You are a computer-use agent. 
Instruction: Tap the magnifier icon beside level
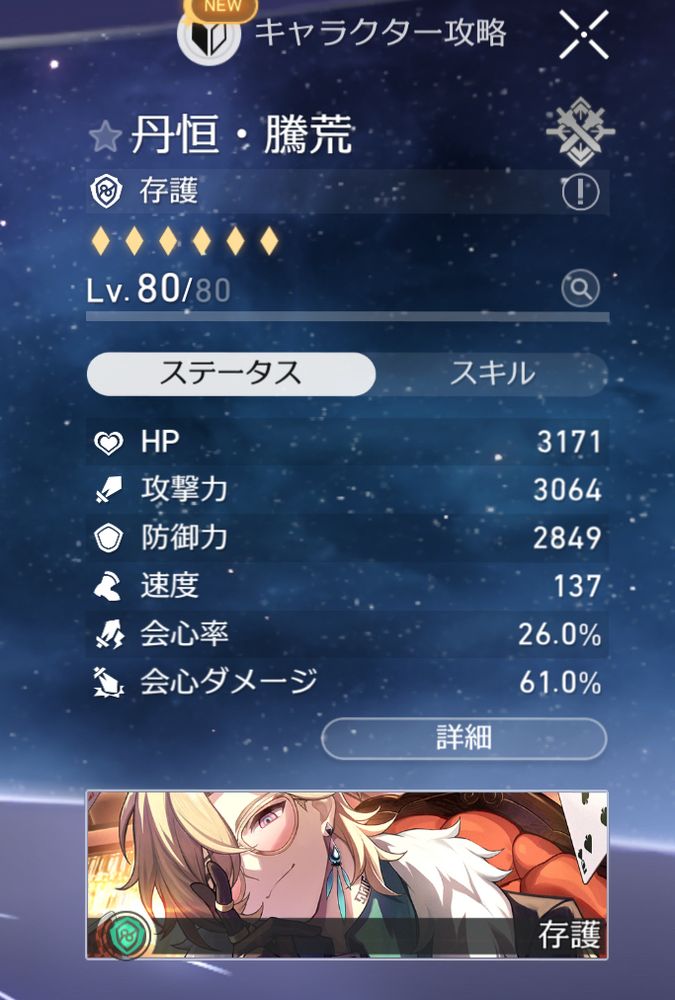pyautogui.click(x=580, y=289)
